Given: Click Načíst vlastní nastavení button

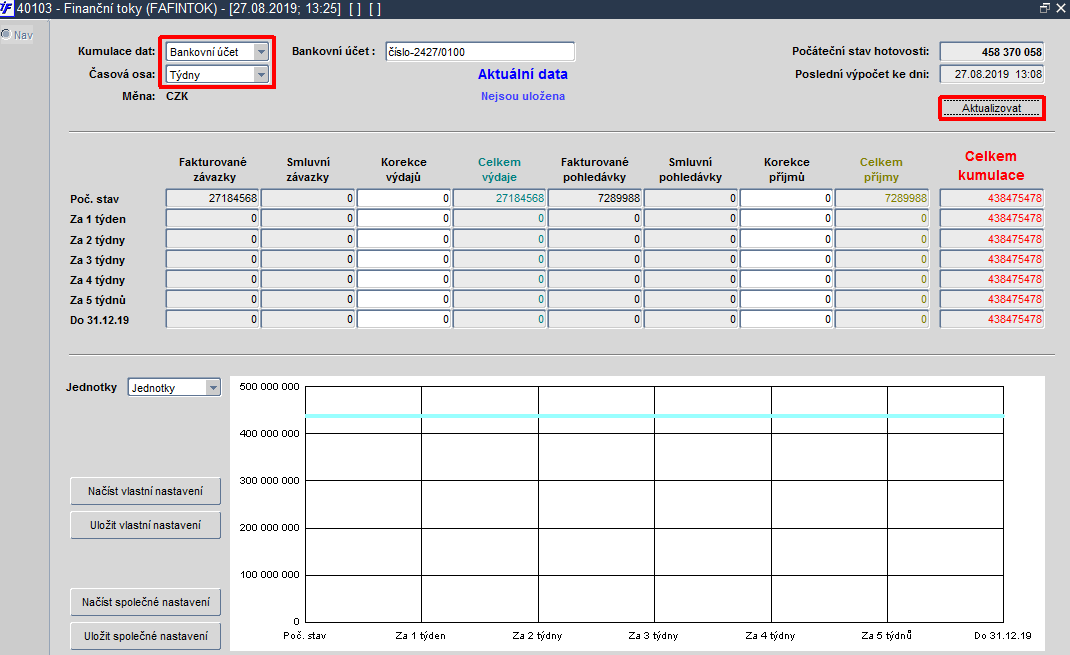Looking at the screenshot, I should point(145,491).
